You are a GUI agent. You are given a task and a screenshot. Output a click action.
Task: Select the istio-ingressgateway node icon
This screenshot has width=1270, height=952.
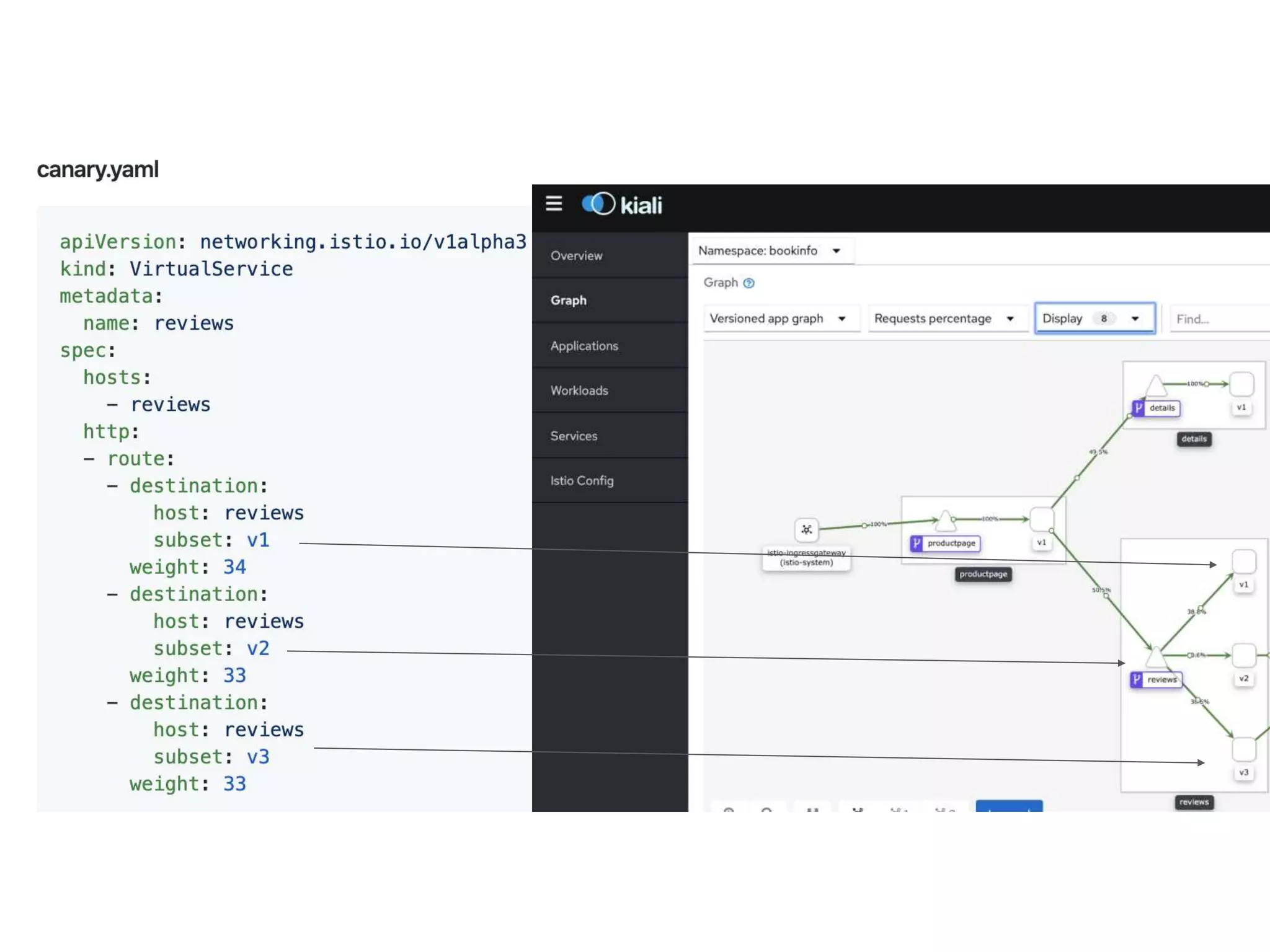click(x=806, y=529)
